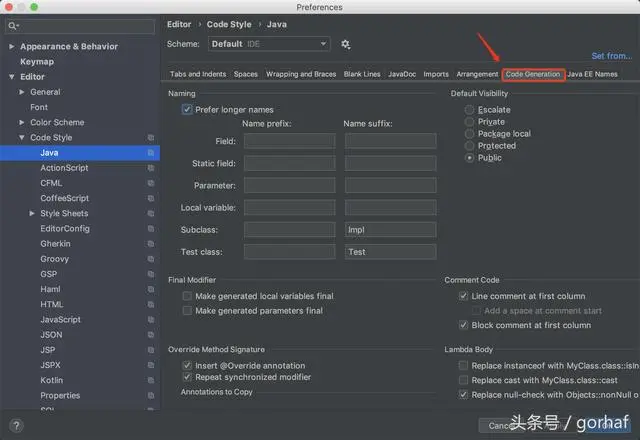Image resolution: width=640 pixels, height=440 pixels.
Task: Select Keymap in the sidebar
Action: tap(37, 62)
